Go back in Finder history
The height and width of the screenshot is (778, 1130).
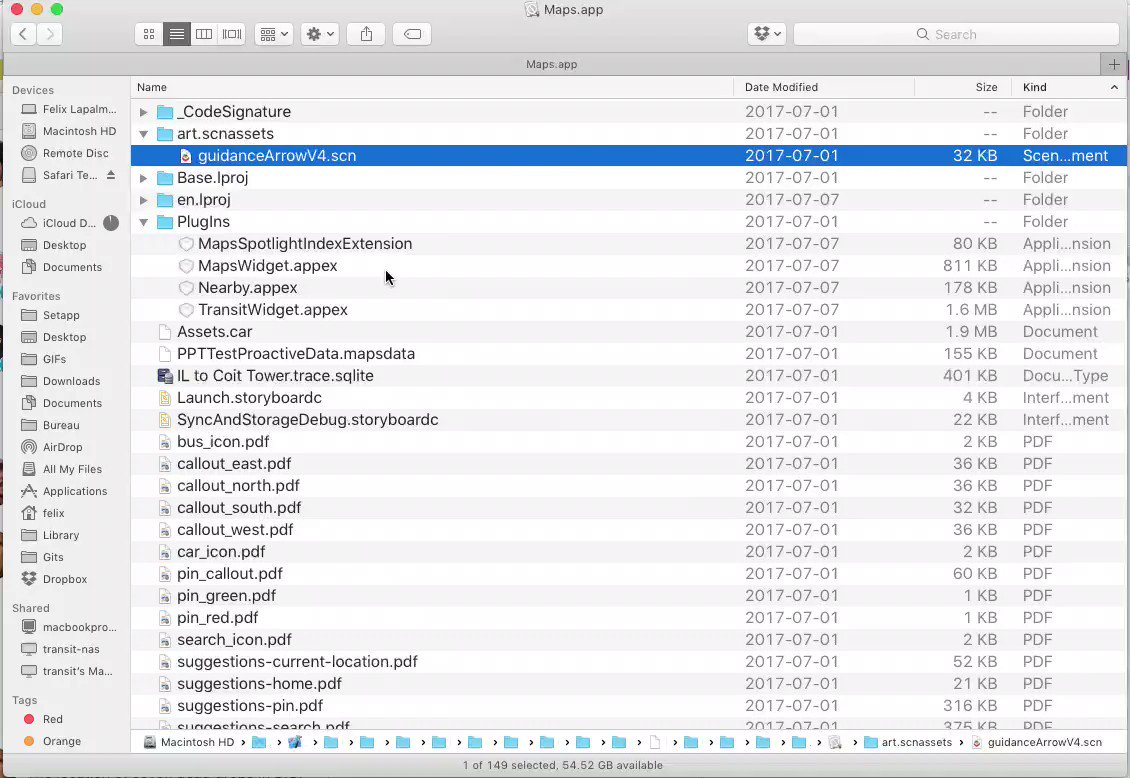pyautogui.click(x=24, y=34)
